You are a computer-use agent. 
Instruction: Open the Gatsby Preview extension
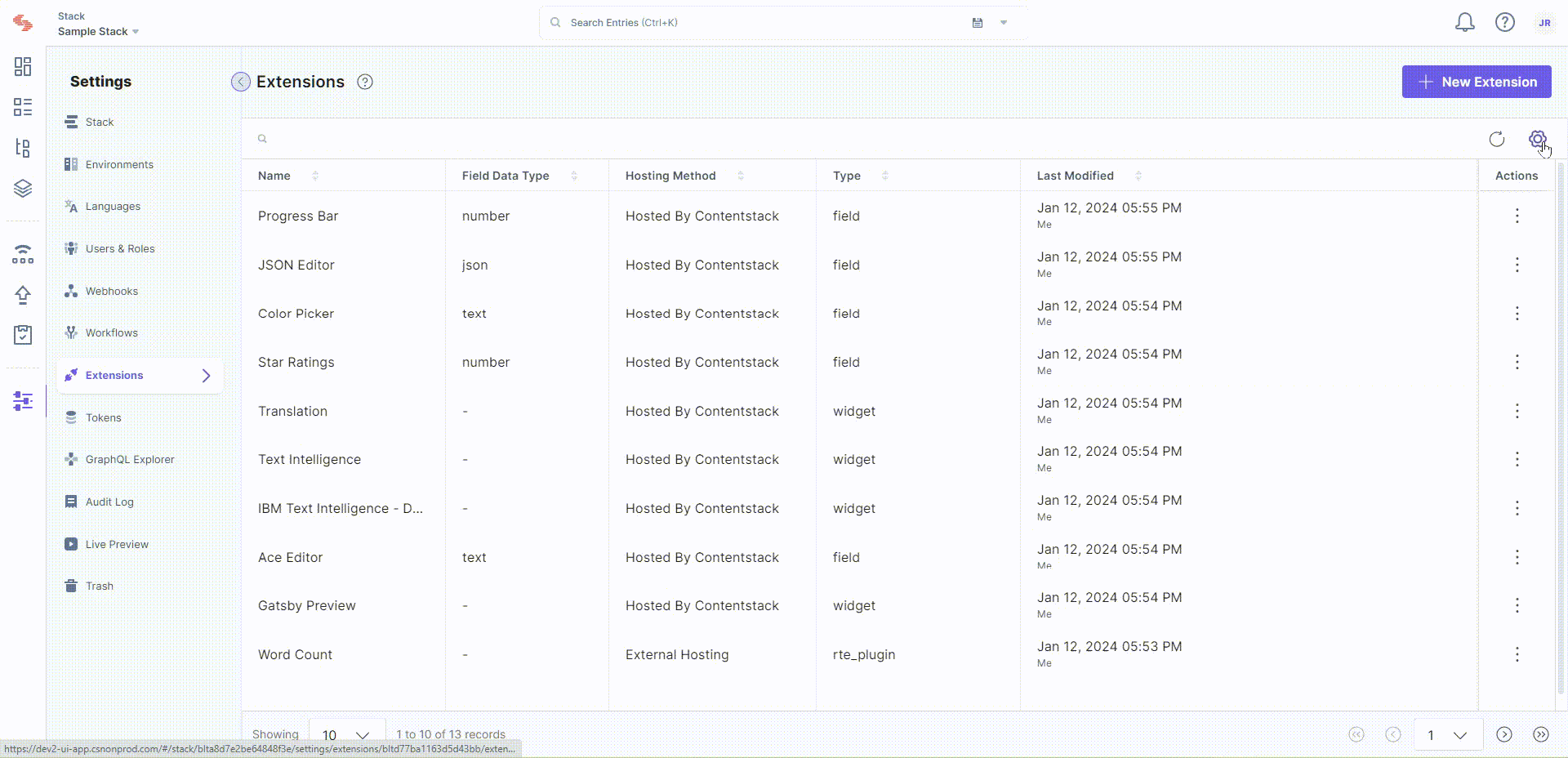pyautogui.click(x=307, y=605)
